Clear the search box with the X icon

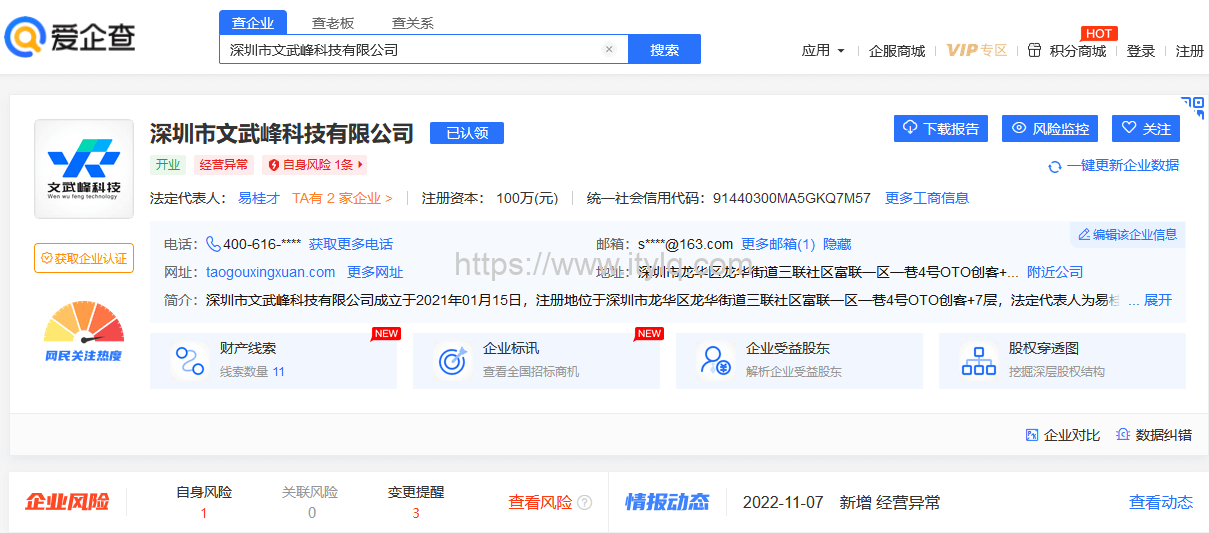[609, 49]
